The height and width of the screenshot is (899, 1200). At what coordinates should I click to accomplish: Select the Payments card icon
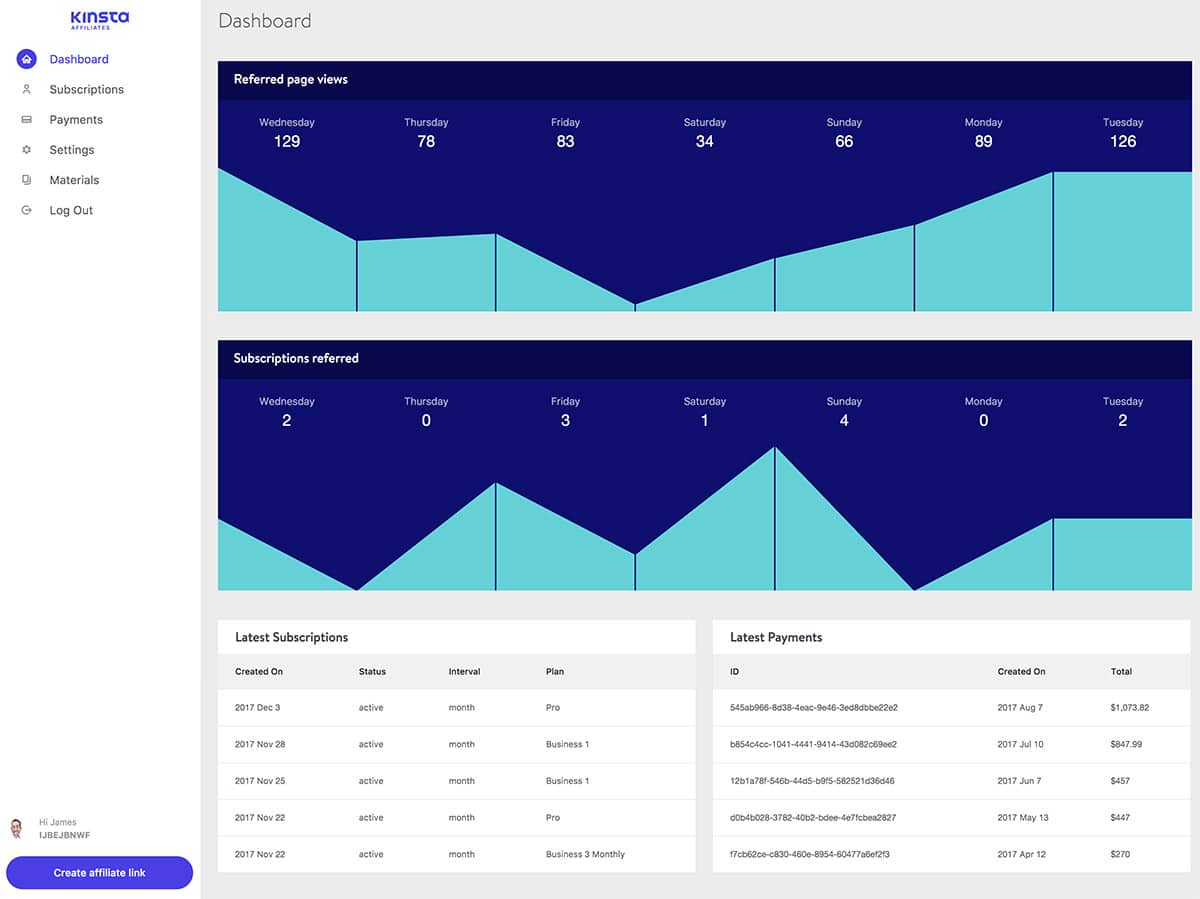(25, 119)
